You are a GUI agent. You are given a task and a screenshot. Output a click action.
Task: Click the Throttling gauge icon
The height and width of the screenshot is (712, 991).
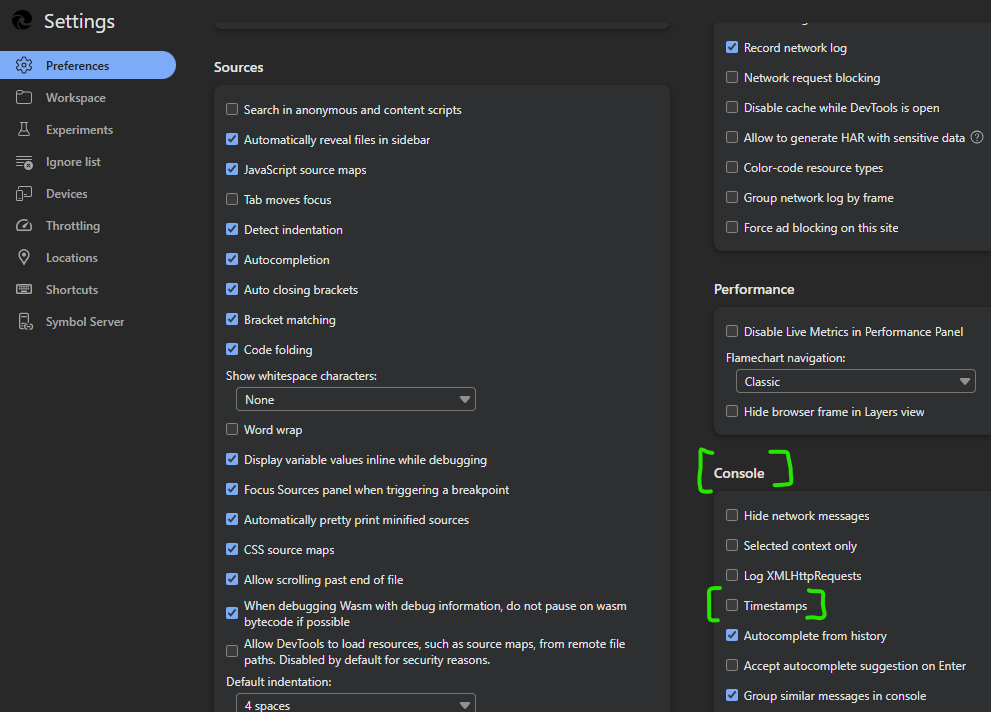click(x=24, y=226)
